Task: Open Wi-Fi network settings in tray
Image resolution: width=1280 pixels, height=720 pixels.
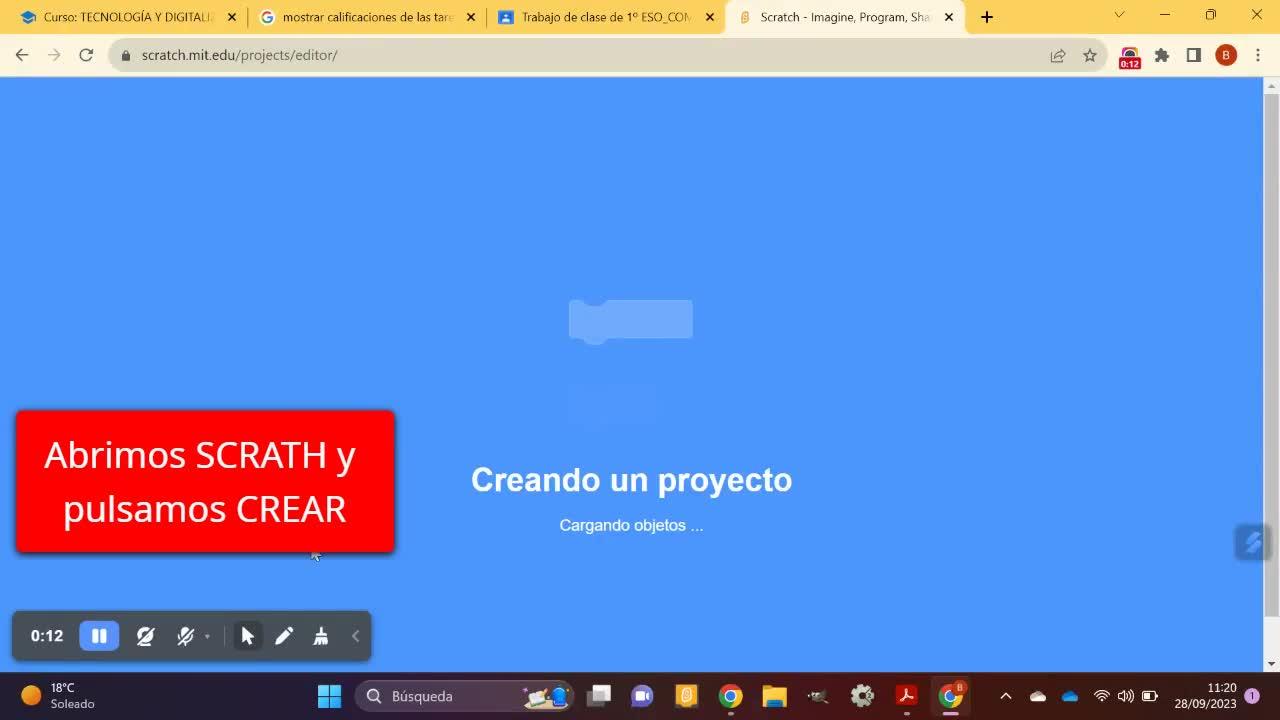Action: [1101, 696]
